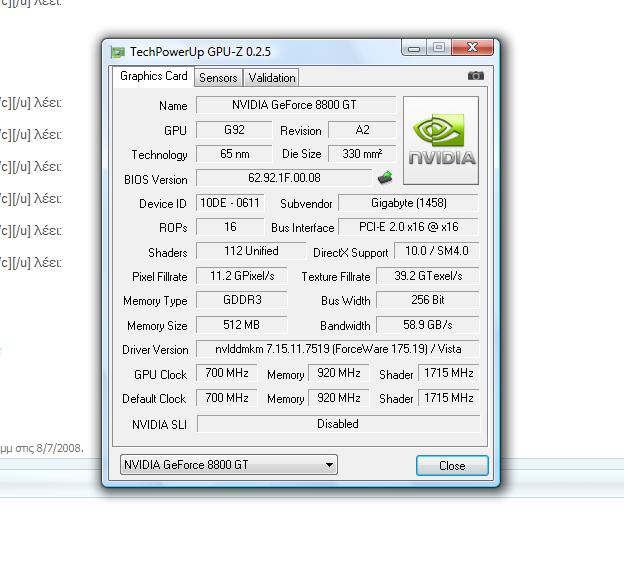Select the Graphics Card tab

pyautogui.click(x=153, y=76)
